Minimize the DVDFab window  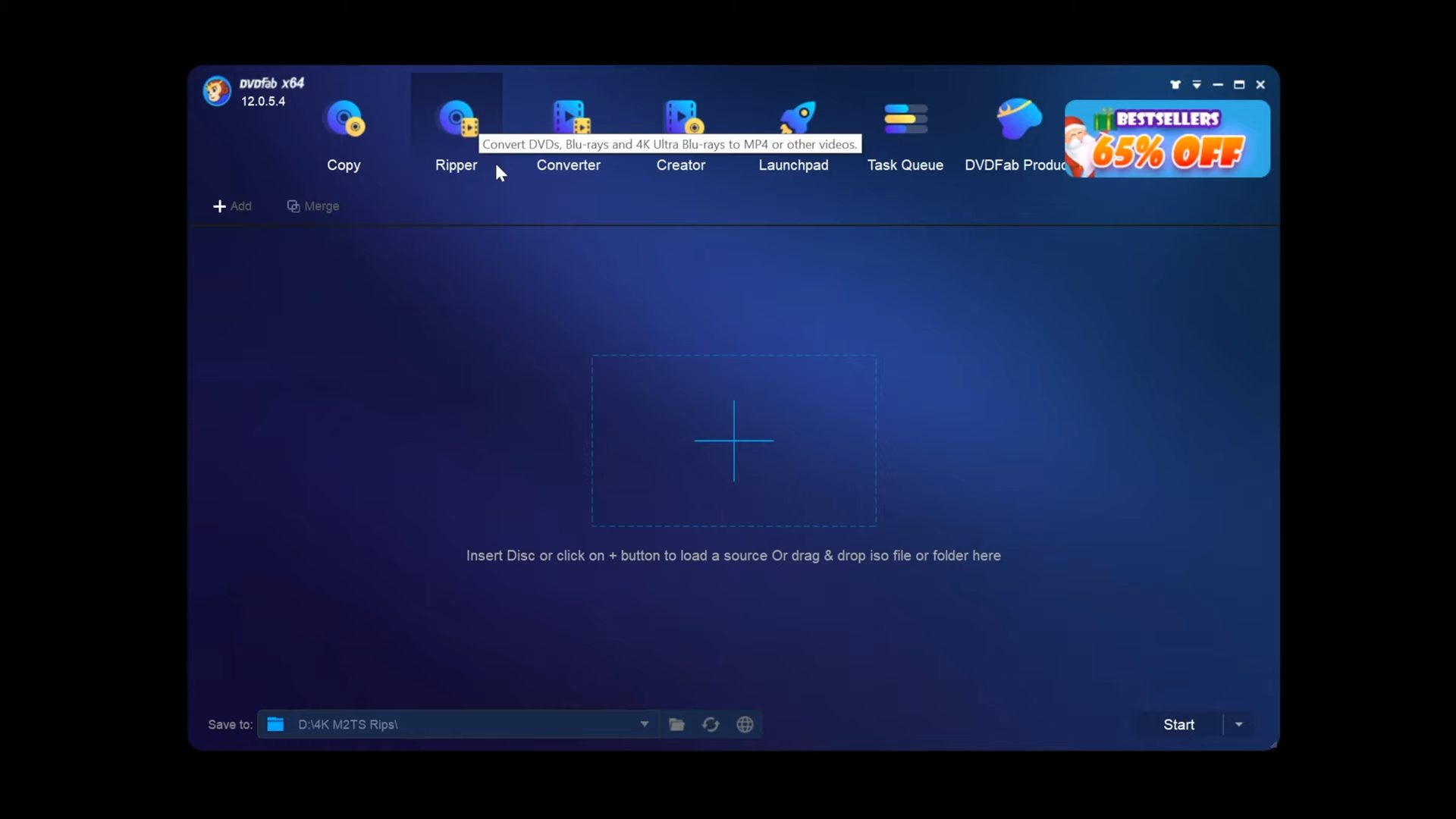click(x=1218, y=85)
